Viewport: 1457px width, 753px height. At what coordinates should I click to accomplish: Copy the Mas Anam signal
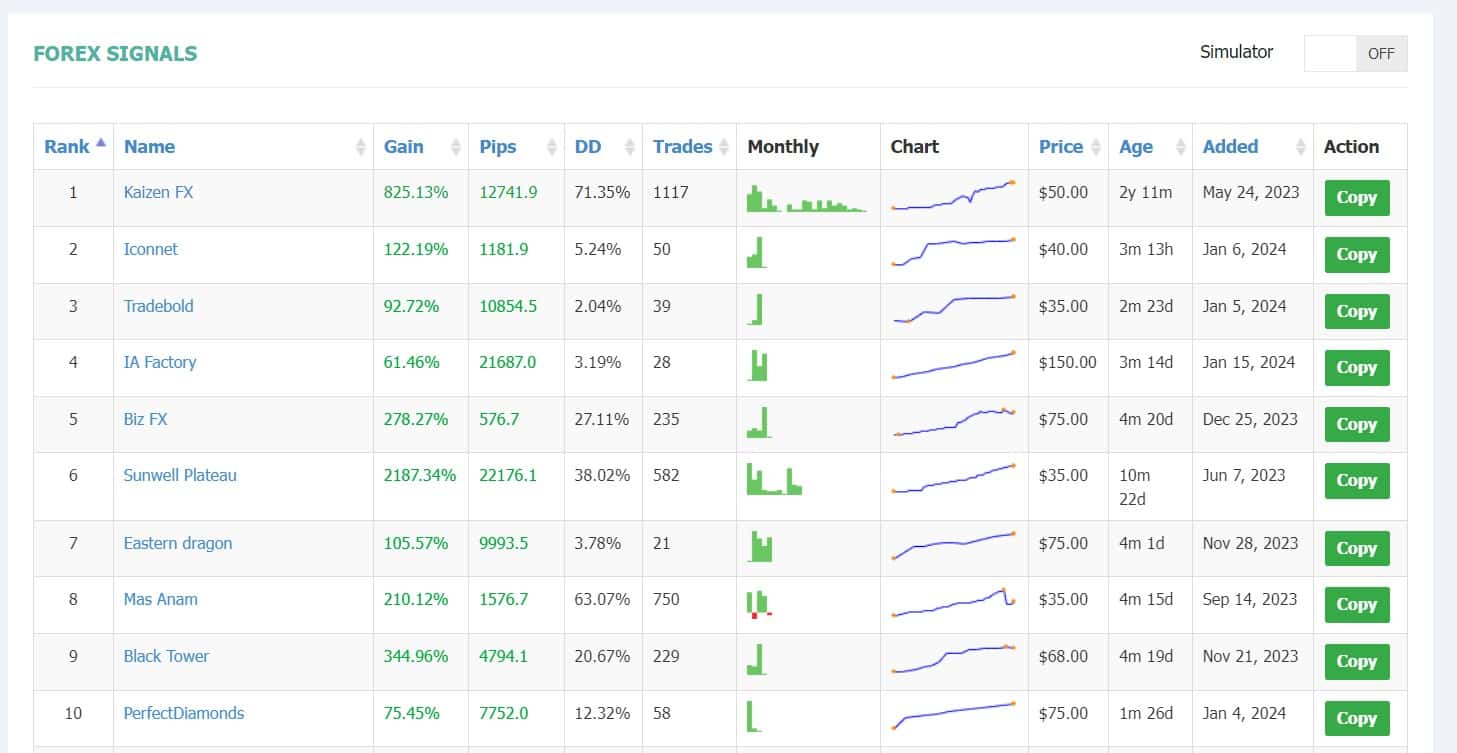[1357, 605]
